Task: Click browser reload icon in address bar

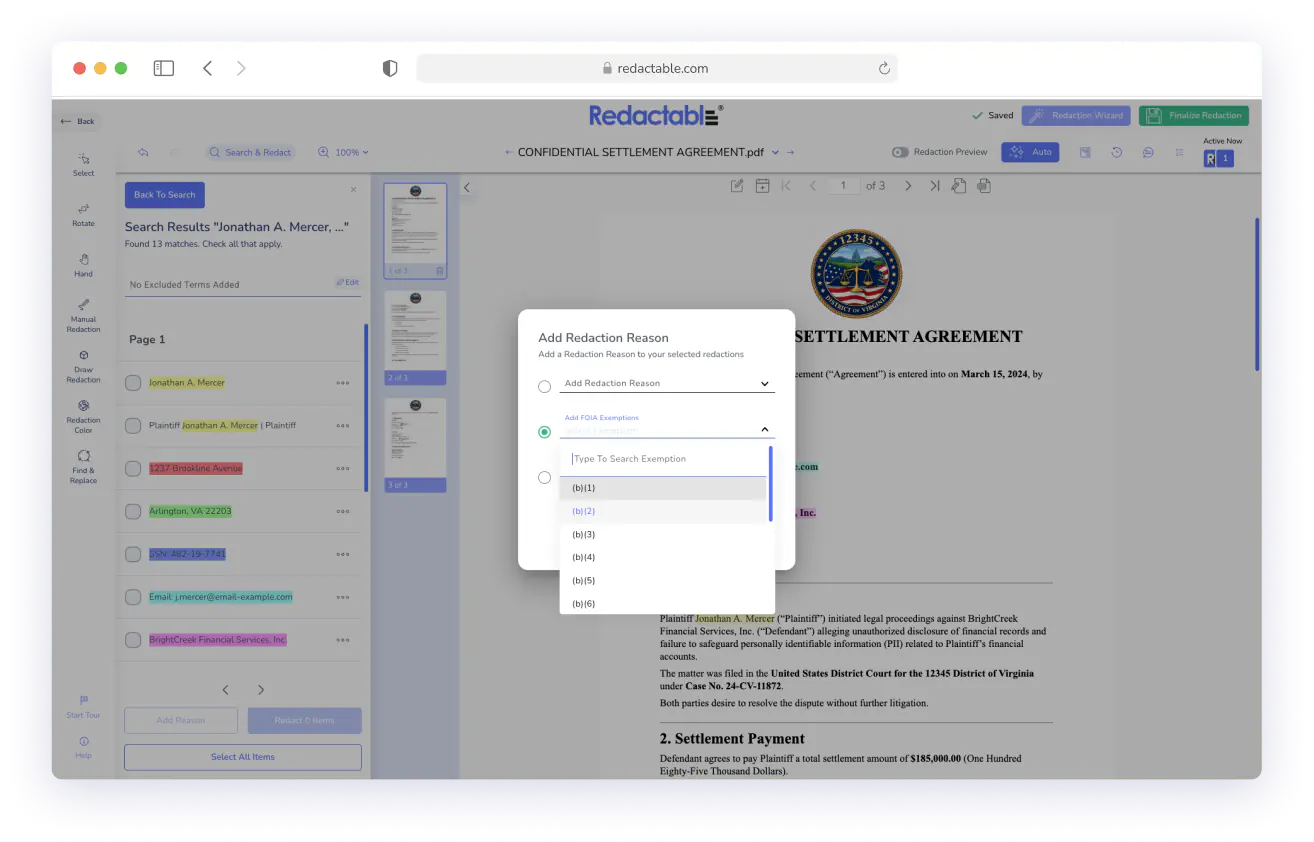Action: click(884, 68)
